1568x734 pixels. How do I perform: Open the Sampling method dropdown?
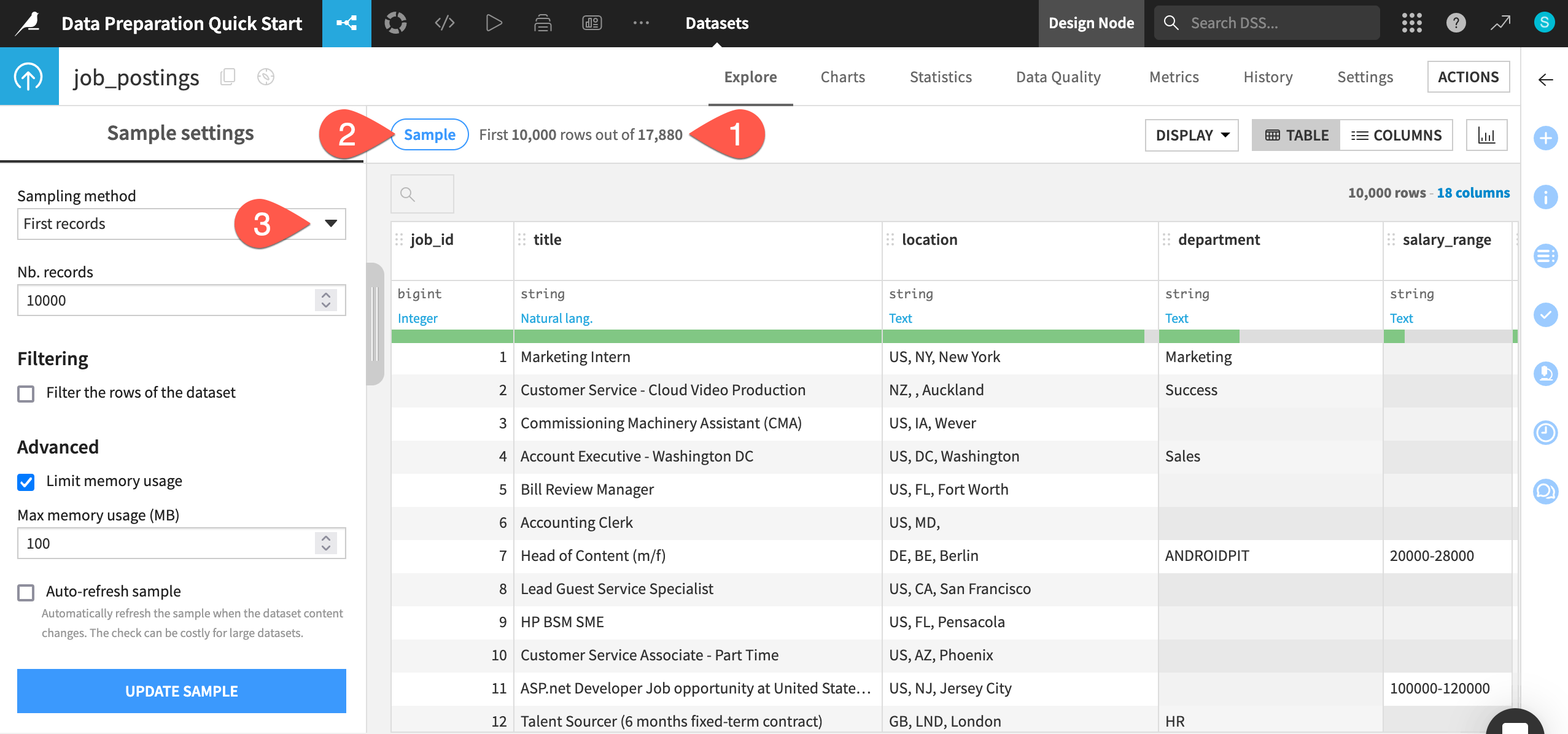pos(331,223)
